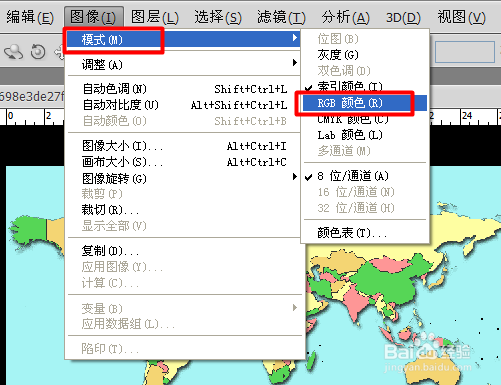The height and width of the screenshot is (385, 501).
Task: Expand the 图像旋转(G) submenu
Action: (183, 178)
